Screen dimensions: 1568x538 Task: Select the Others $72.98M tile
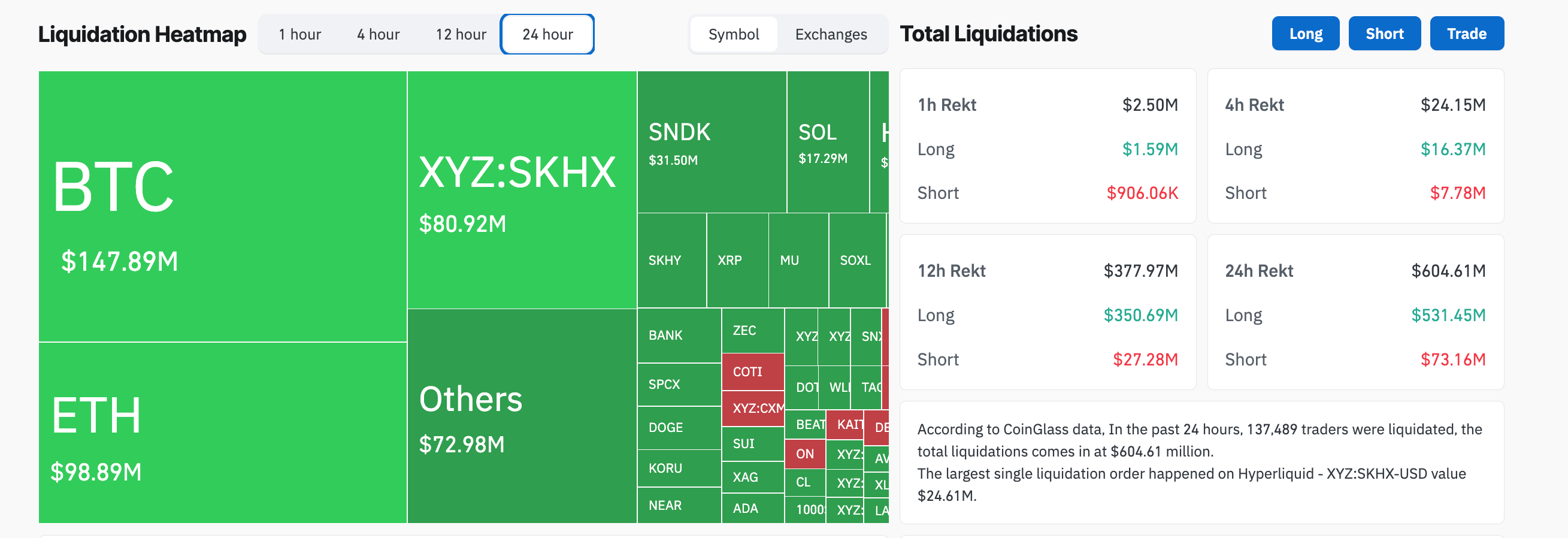[522, 416]
